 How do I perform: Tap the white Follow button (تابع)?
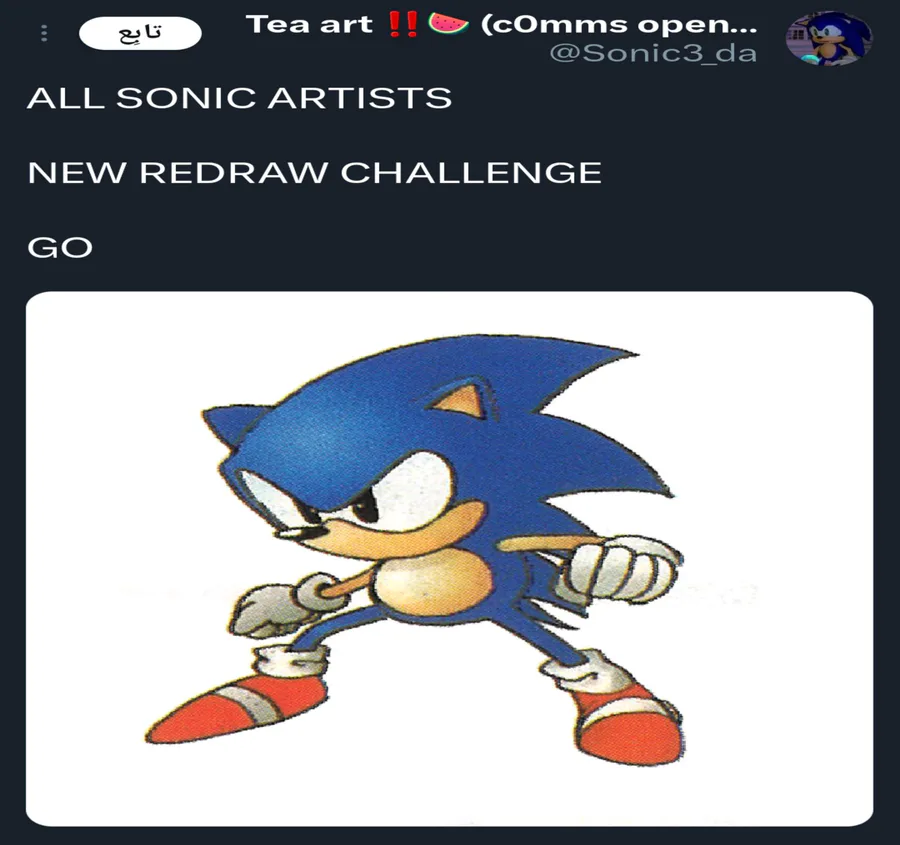[140, 33]
